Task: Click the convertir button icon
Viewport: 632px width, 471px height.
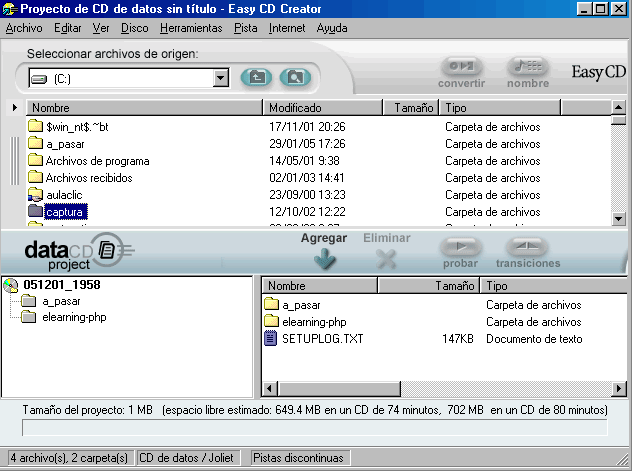Action: tap(462, 66)
